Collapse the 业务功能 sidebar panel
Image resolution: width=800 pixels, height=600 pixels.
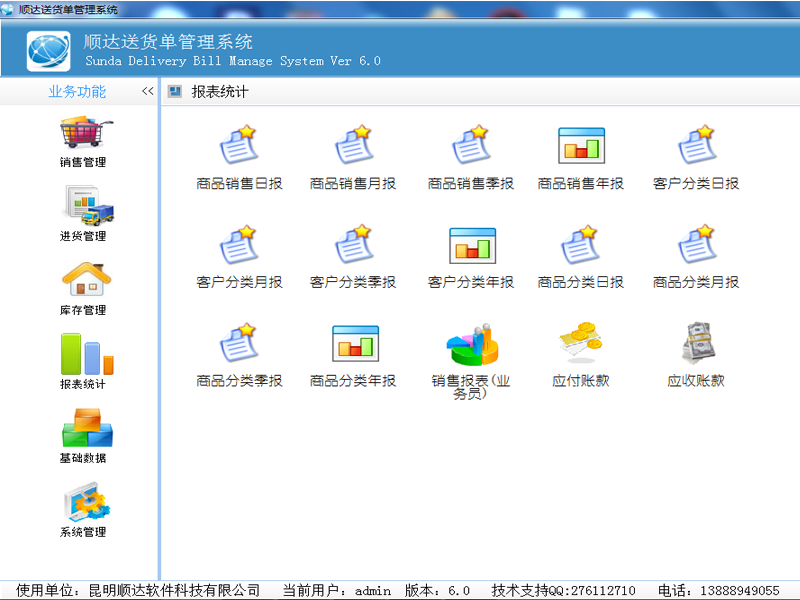[x=147, y=92]
